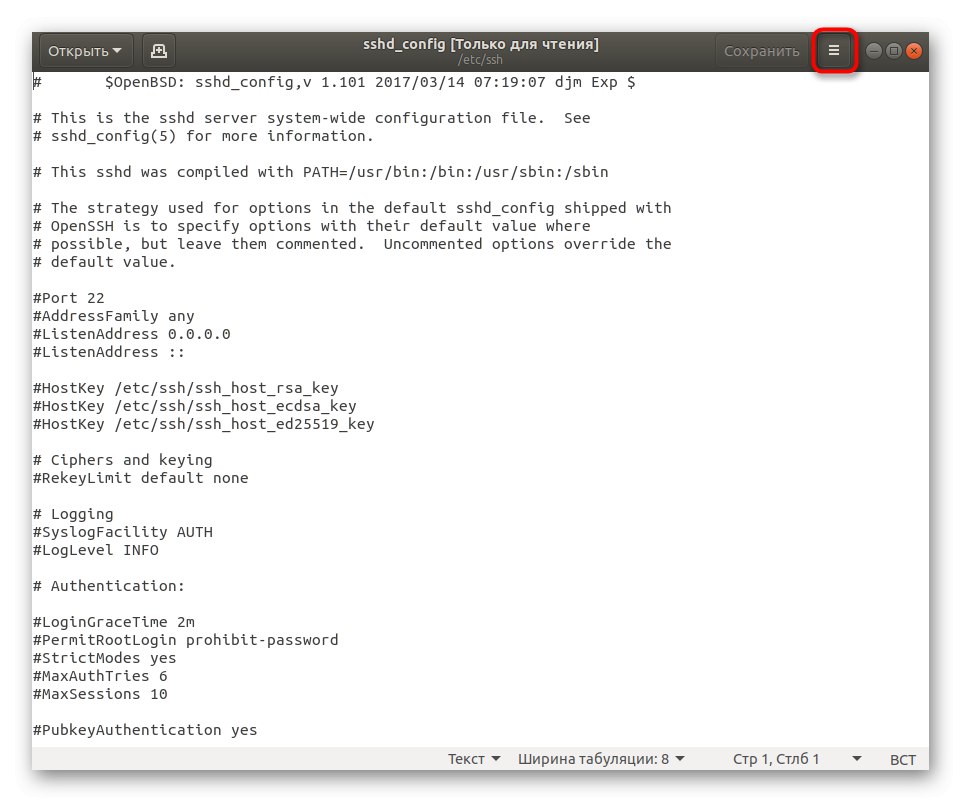
Task: Minimize the gedit window
Action: tap(874, 51)
